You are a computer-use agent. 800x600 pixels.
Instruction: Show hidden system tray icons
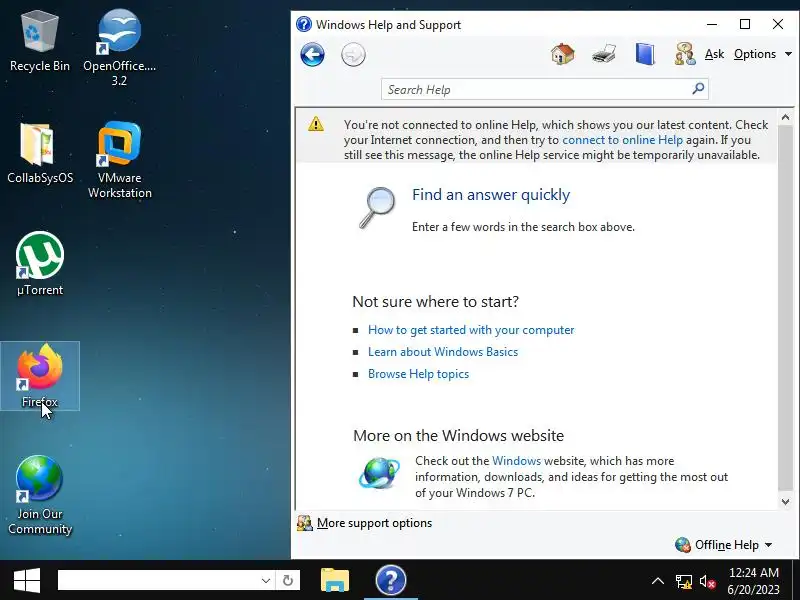658,581
